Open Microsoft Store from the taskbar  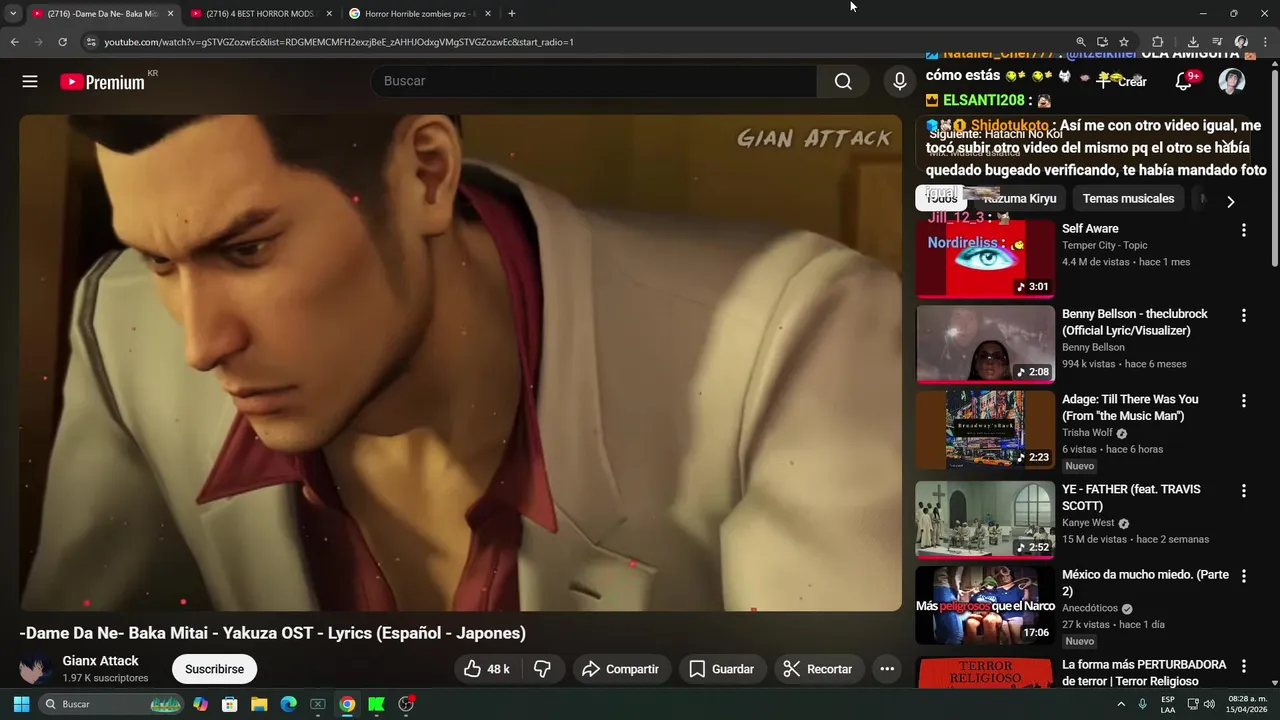(x=230, y=704)
